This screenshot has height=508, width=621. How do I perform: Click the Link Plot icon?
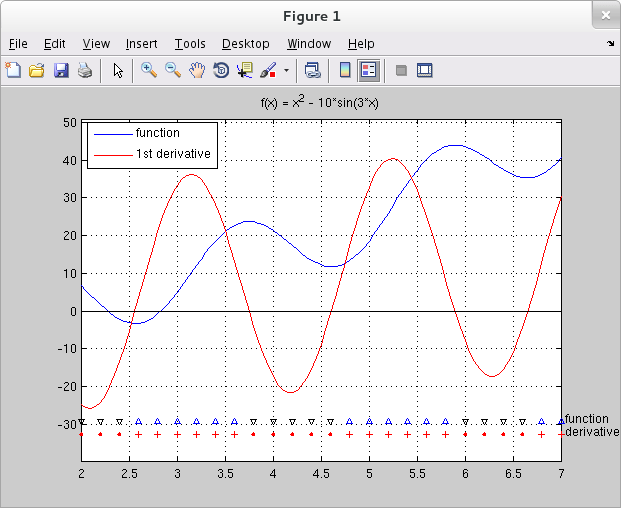coord(312,70)
